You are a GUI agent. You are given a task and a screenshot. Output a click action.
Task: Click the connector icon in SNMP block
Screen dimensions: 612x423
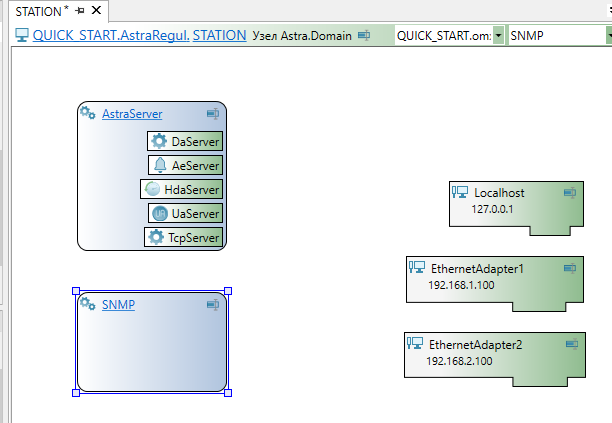tap(212, 304)
